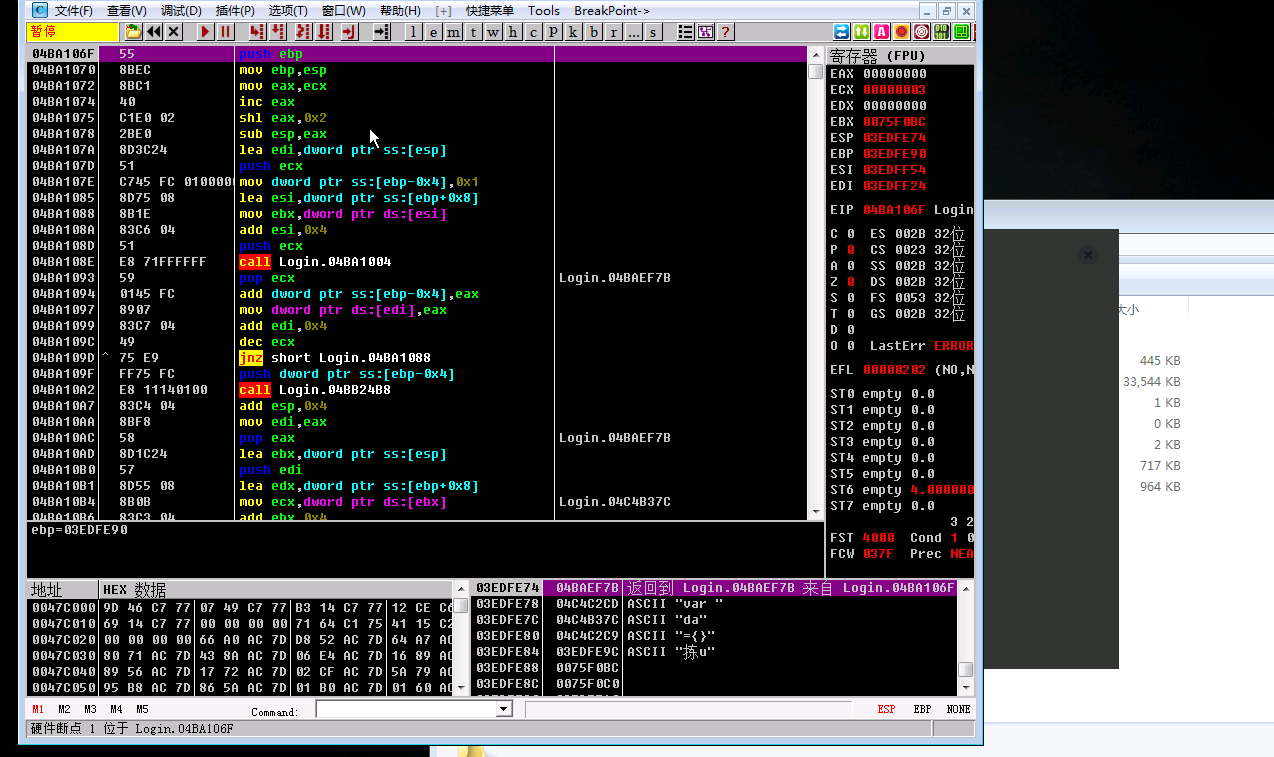Open the memory map 'm' window button
Image resolution: width=1274 pixels, height=757 pixels.
point(453,32)
